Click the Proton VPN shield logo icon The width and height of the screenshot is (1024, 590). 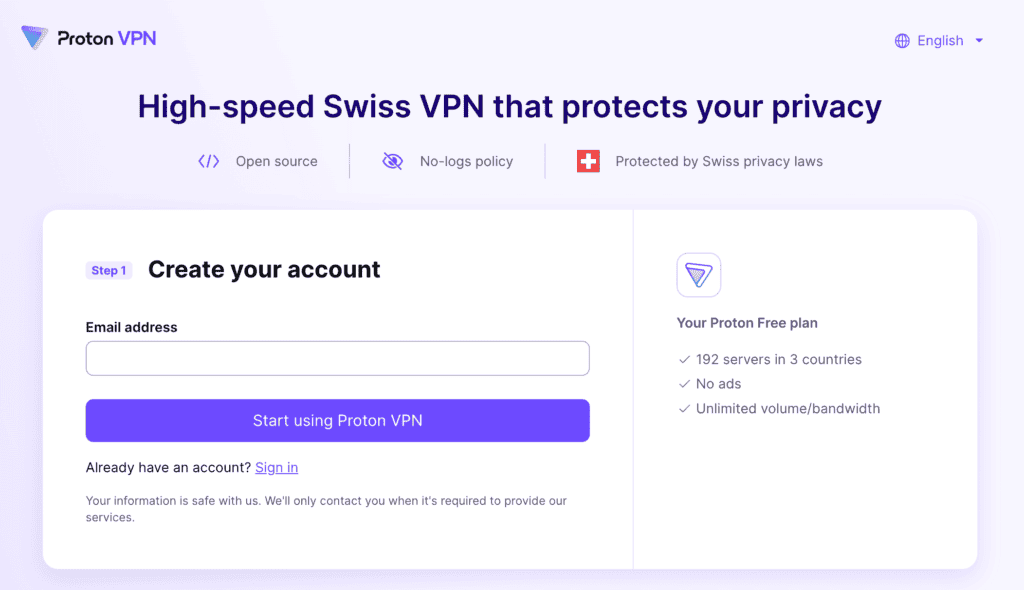[35, 38]
